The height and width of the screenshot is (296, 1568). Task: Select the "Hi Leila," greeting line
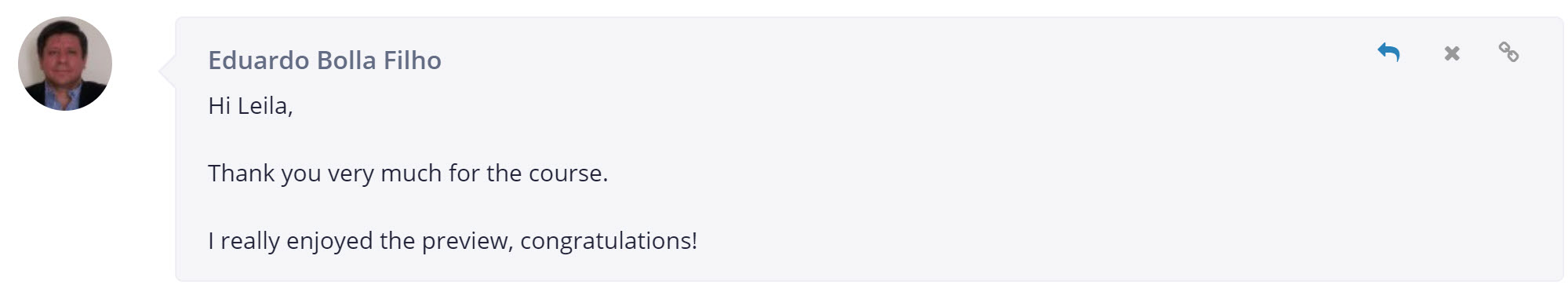coord(250,106)
